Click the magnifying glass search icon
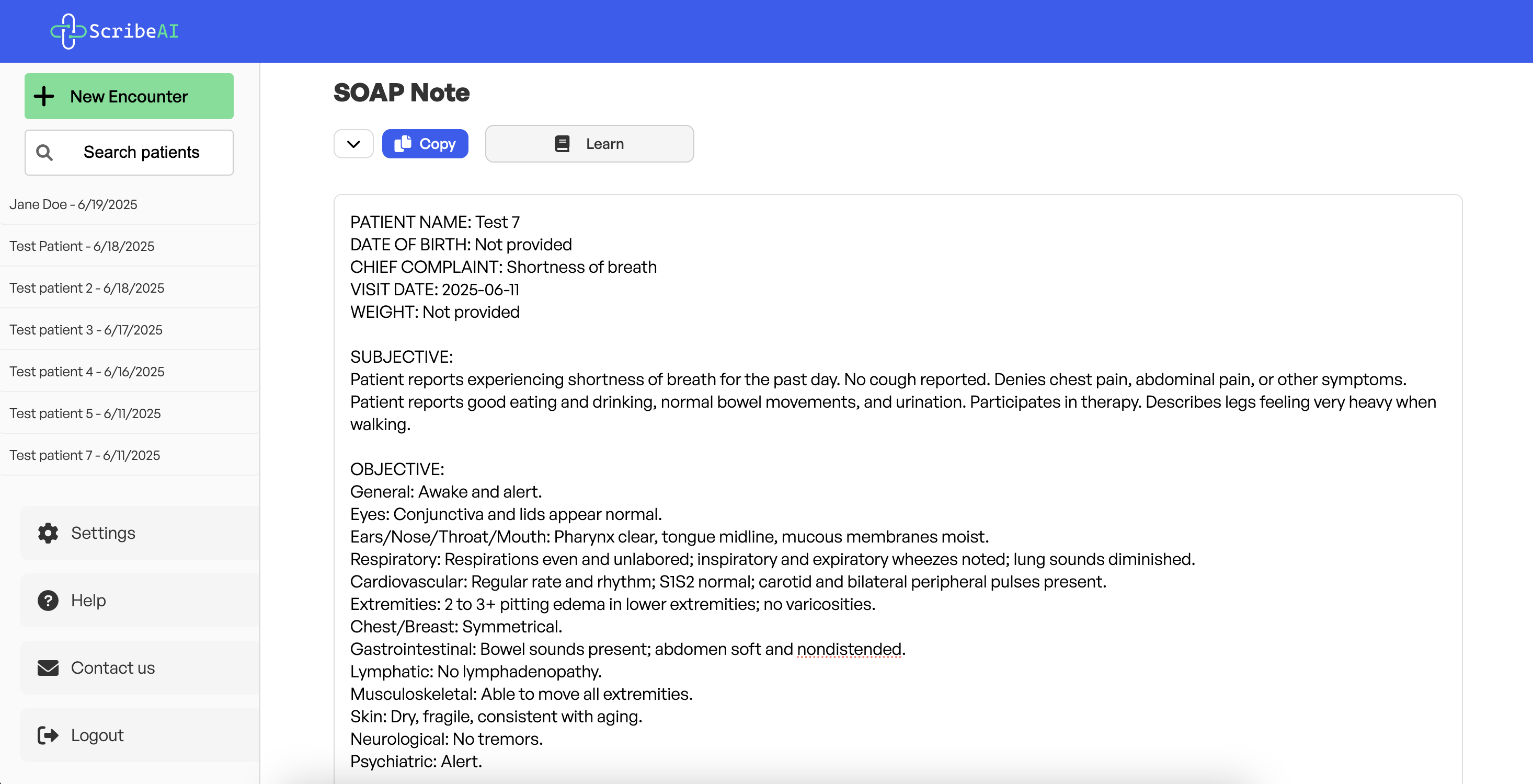The width and height of the screenshot is (1533, 784). pos(44,152)
